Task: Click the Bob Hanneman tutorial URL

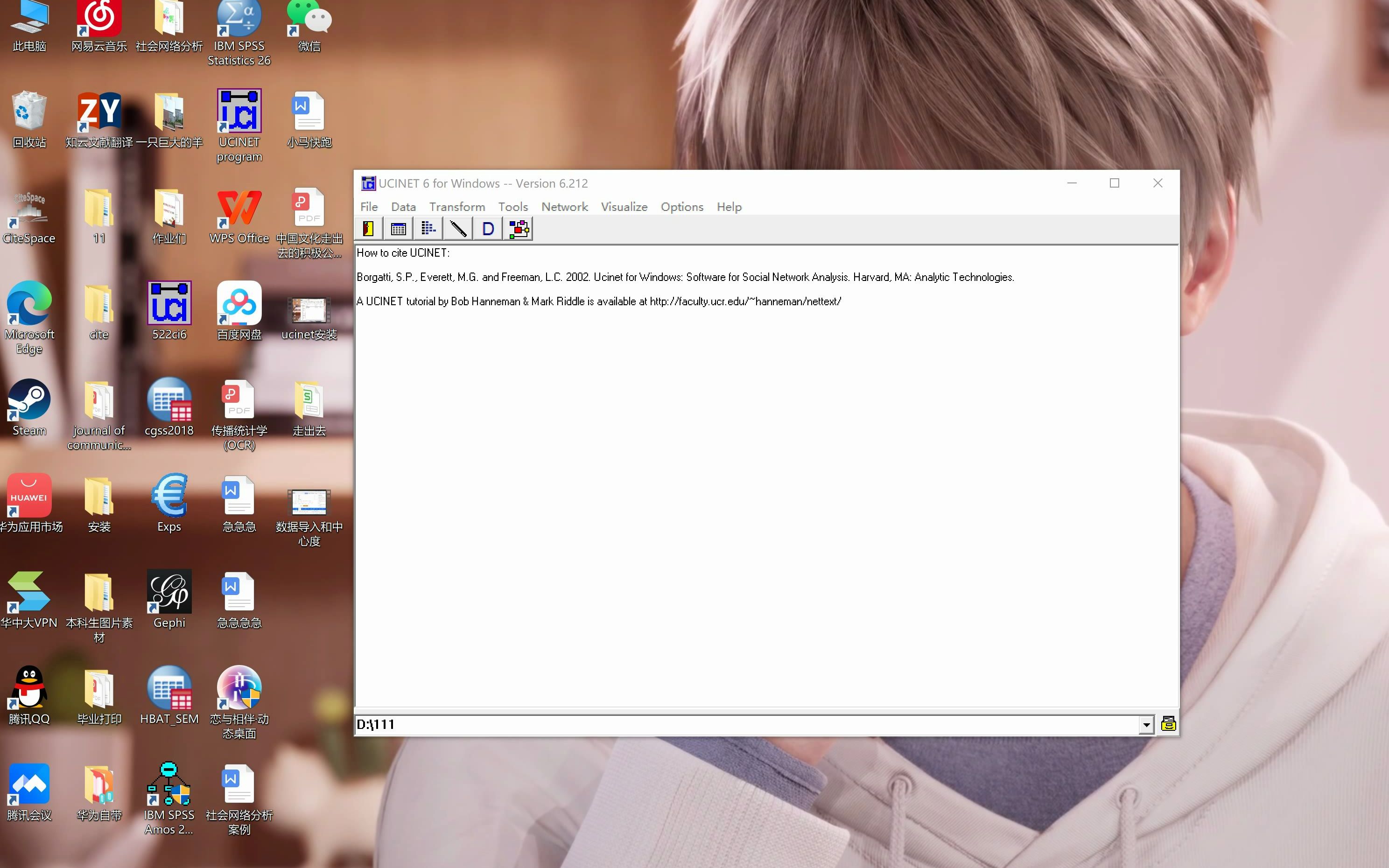Action: point(744,301)
